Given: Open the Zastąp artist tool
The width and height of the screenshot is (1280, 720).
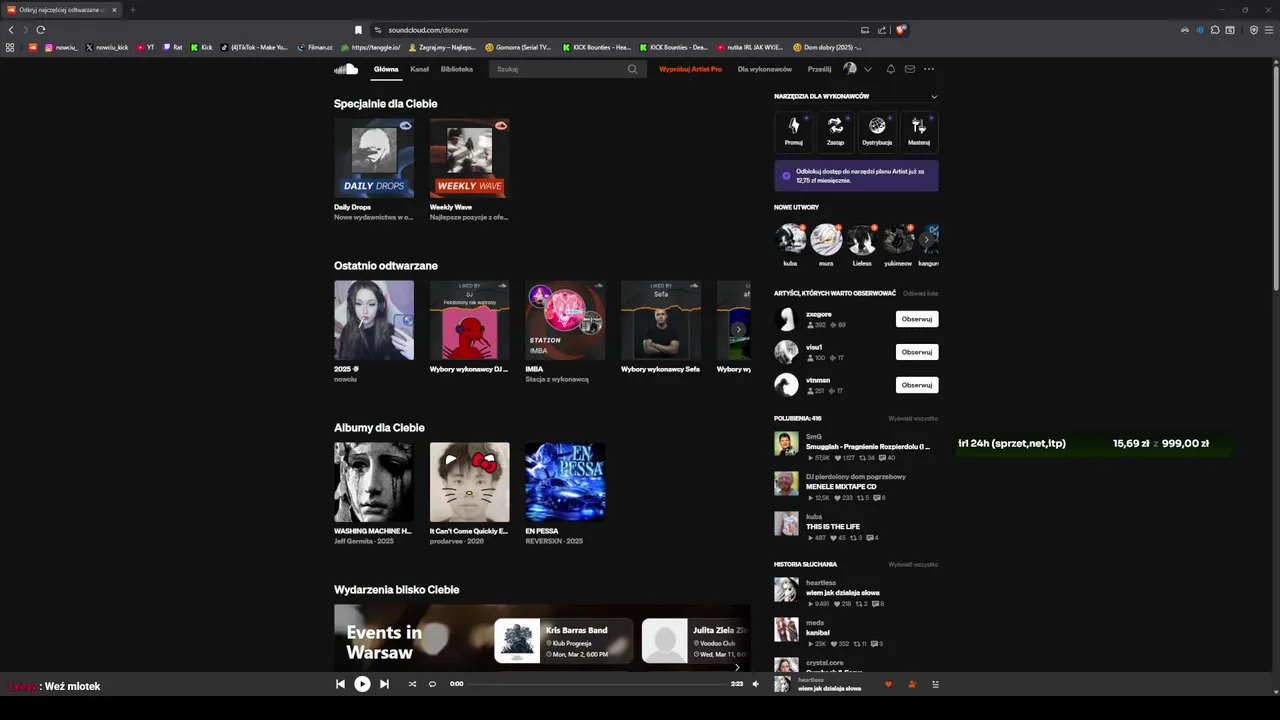Looking at the screenshot, I should coord(835,130).
